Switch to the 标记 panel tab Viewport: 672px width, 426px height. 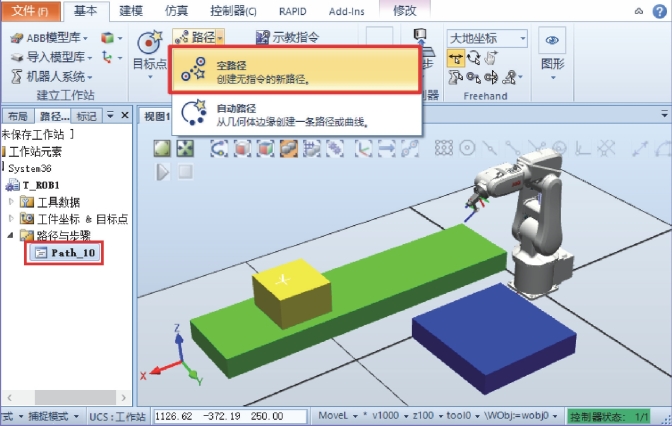tap(87, 116)
